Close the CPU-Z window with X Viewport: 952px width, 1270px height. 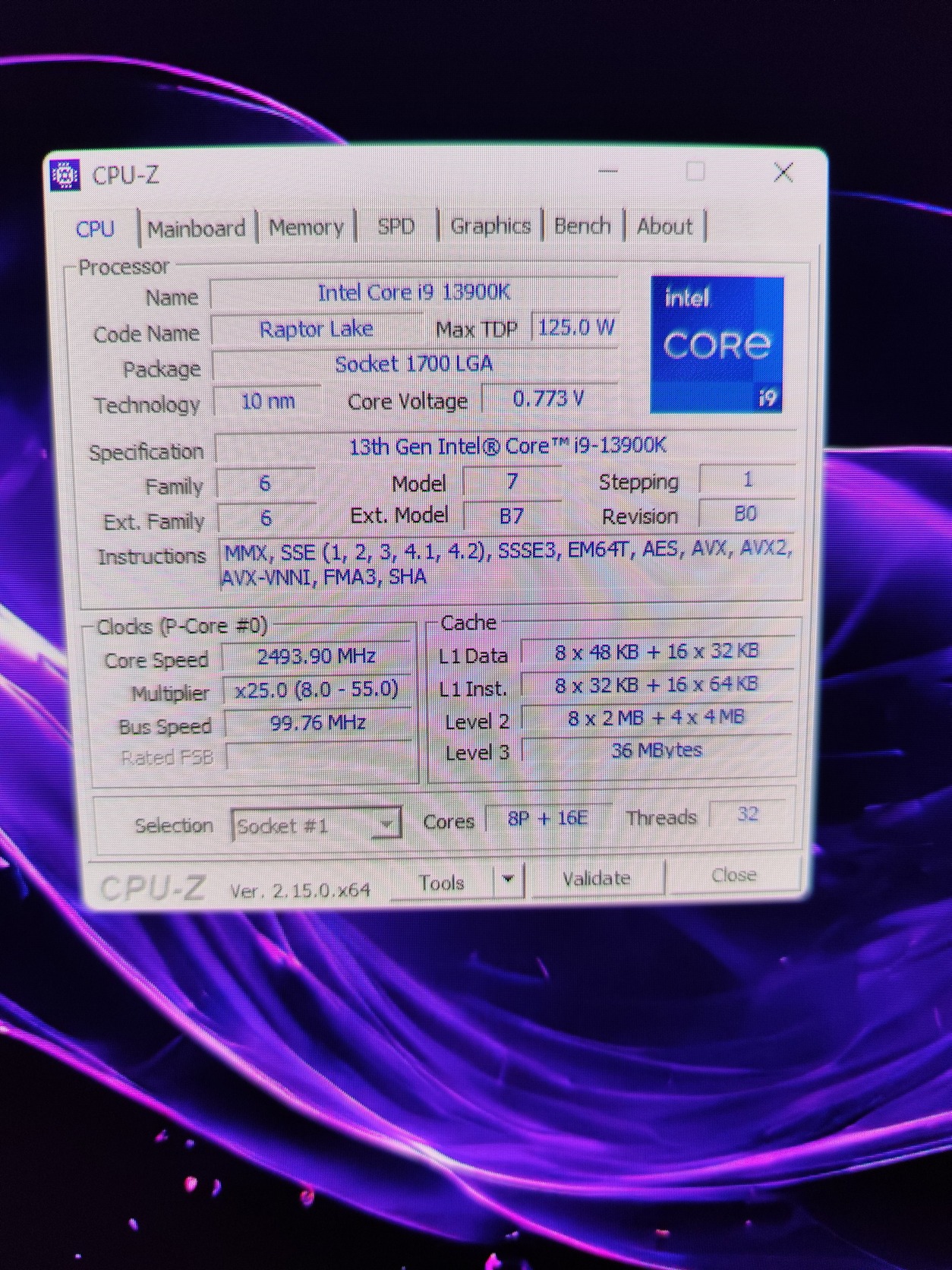(x=783, y=172)
